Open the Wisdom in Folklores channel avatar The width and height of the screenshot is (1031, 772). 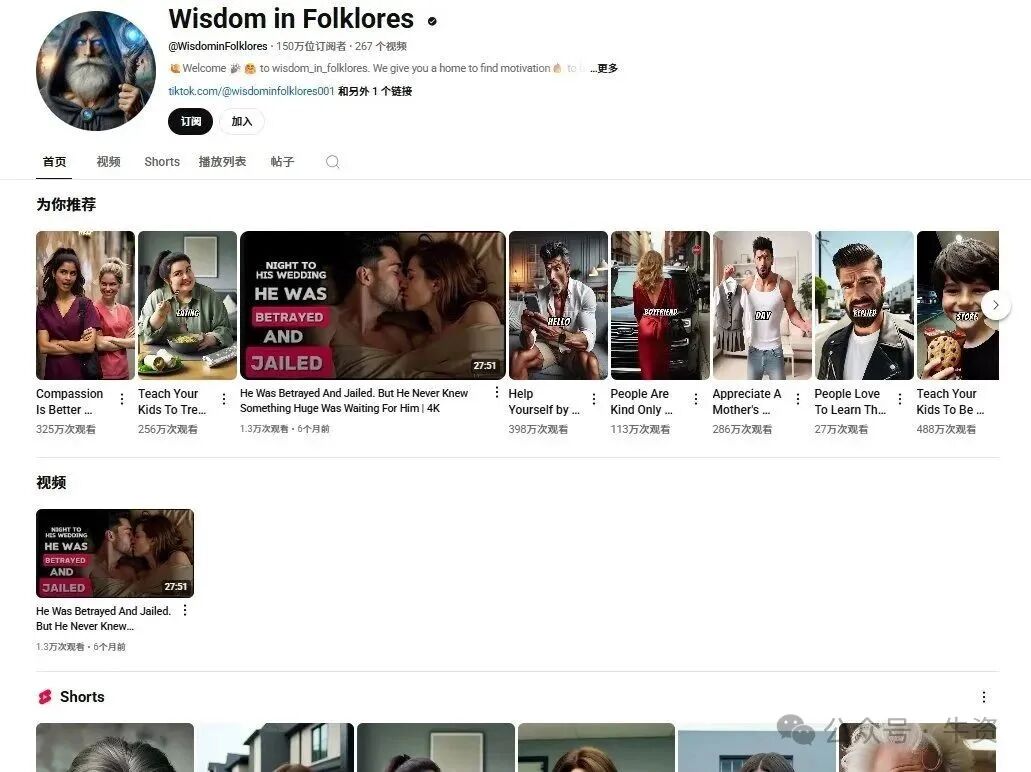point(96,71)
